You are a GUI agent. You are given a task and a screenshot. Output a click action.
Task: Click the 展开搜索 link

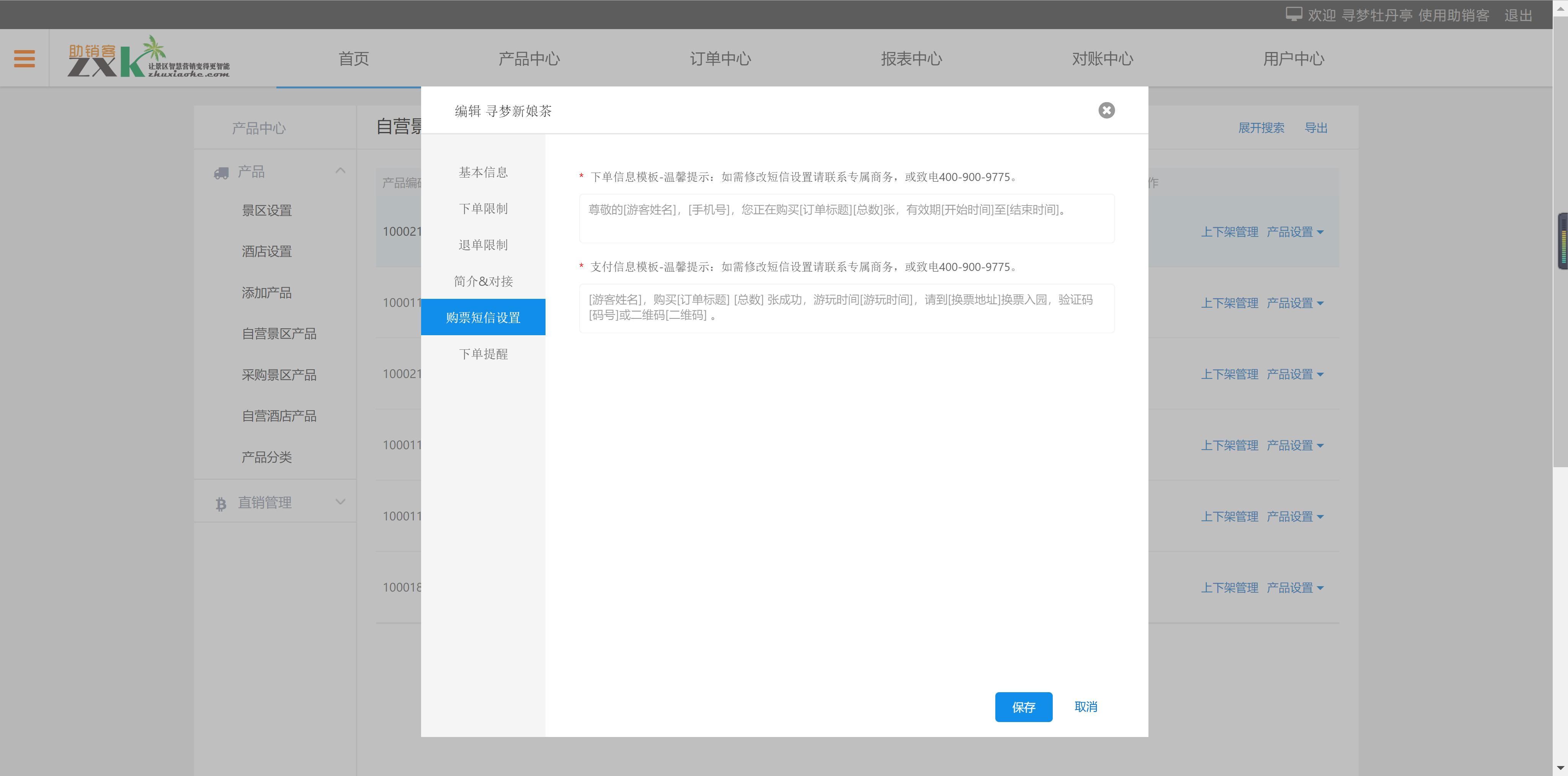[x=1261, y=128]
